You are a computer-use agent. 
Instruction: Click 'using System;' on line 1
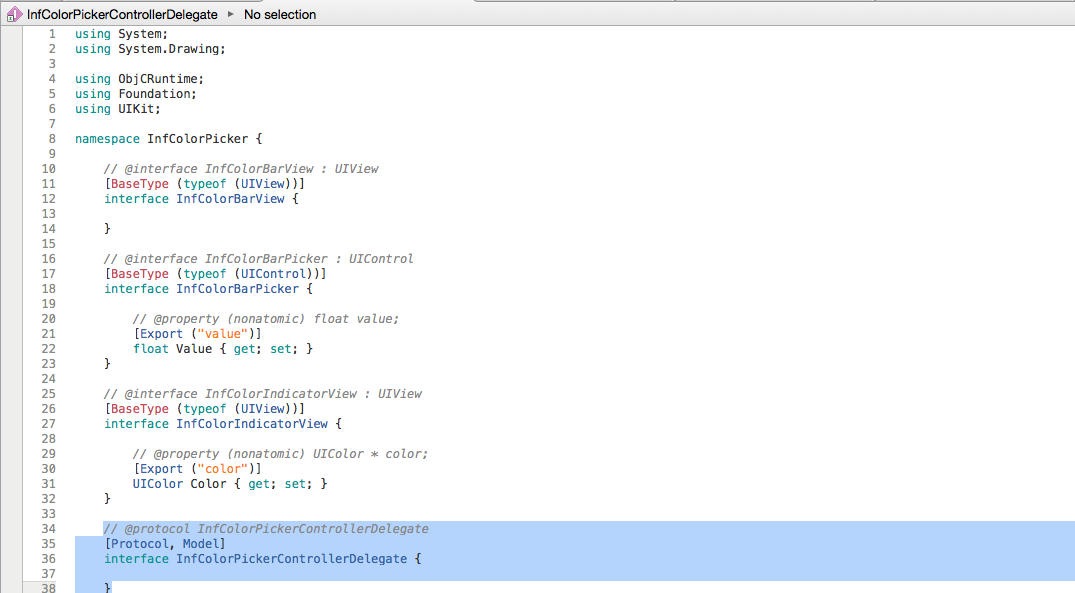click(121, 34)
